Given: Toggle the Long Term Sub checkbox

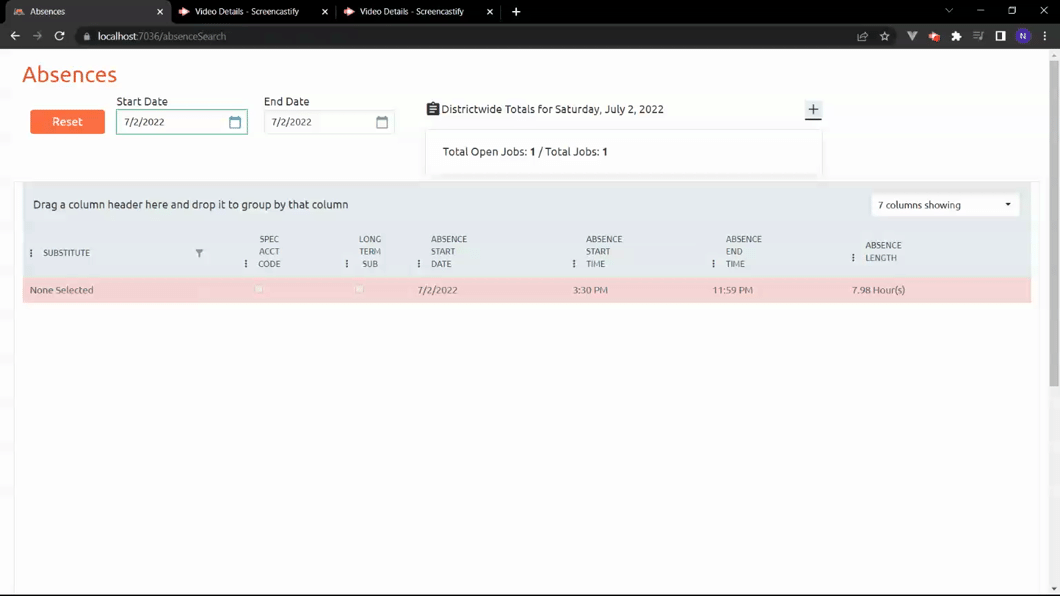Looking at the screenshot, I should 359,289.
